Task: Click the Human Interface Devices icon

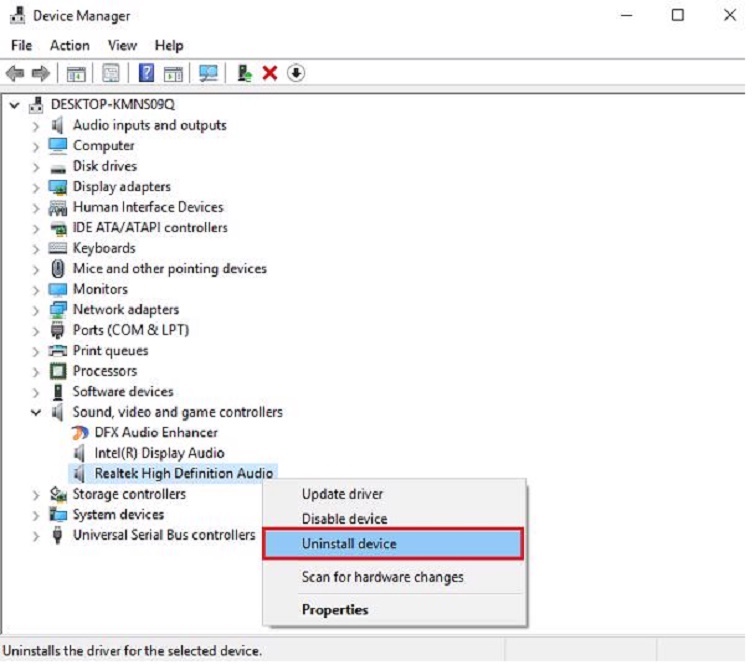Action: tap(57, 208)
